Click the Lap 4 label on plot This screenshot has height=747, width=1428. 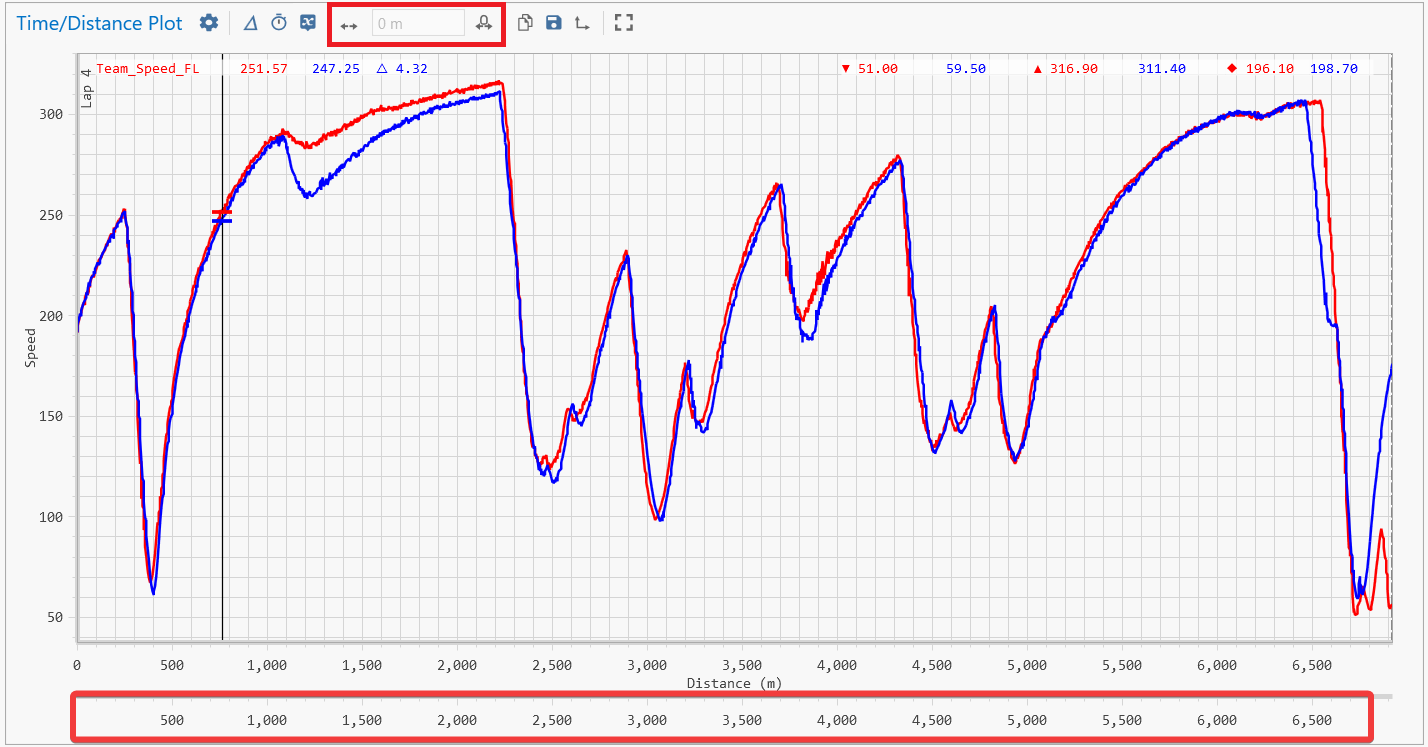87,88
